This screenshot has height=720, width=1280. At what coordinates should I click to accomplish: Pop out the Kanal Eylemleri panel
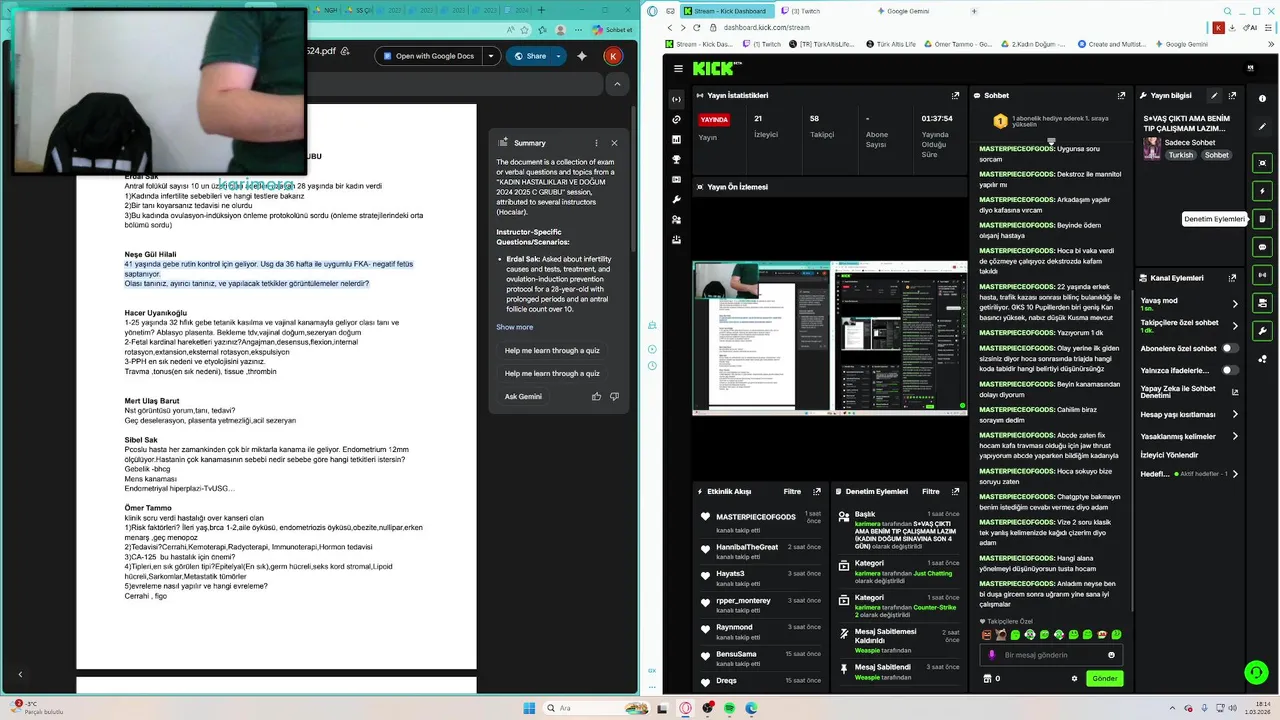pyautogui.click(x=1232, y=278)
